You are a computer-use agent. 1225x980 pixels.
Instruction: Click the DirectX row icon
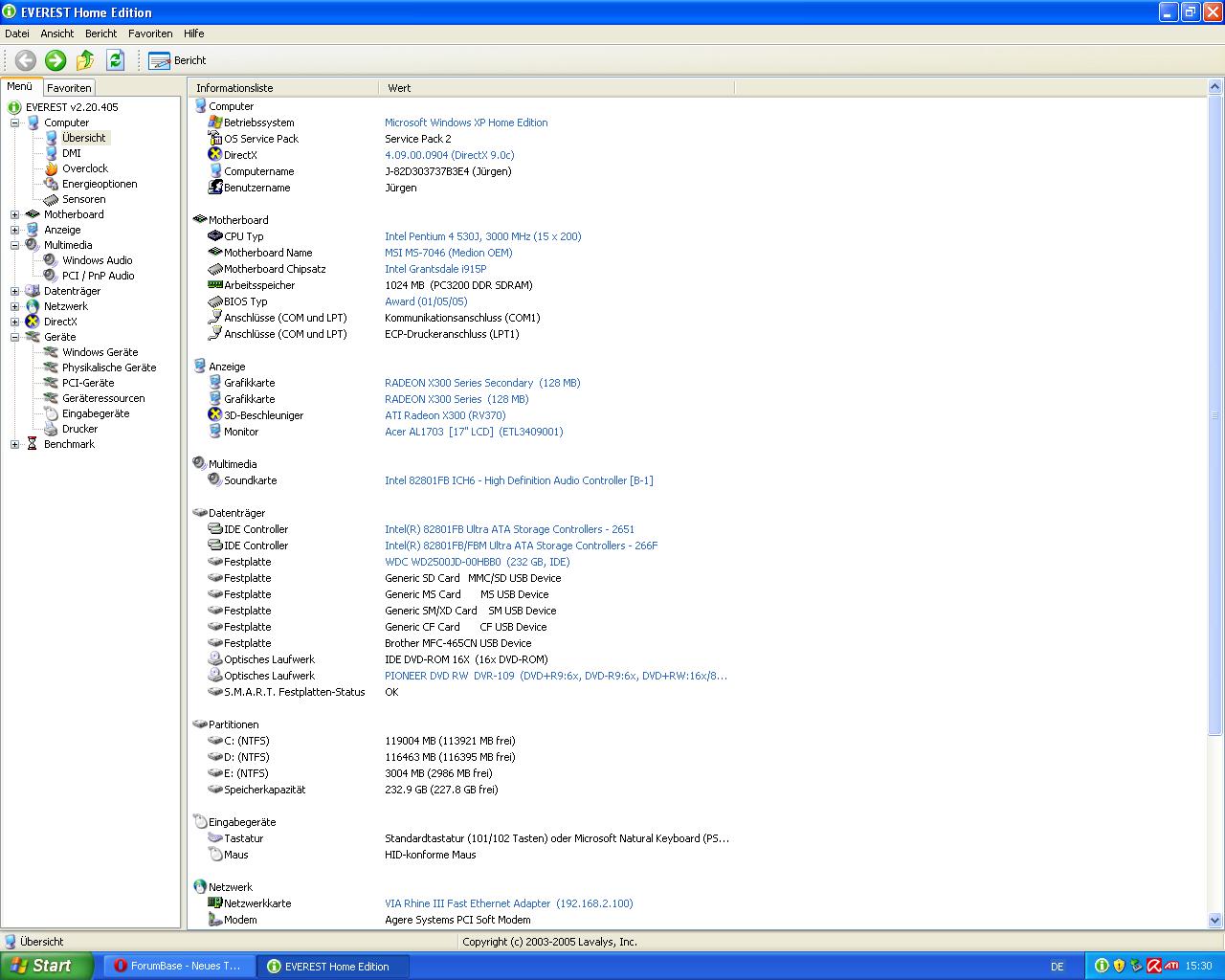[215, 155]
